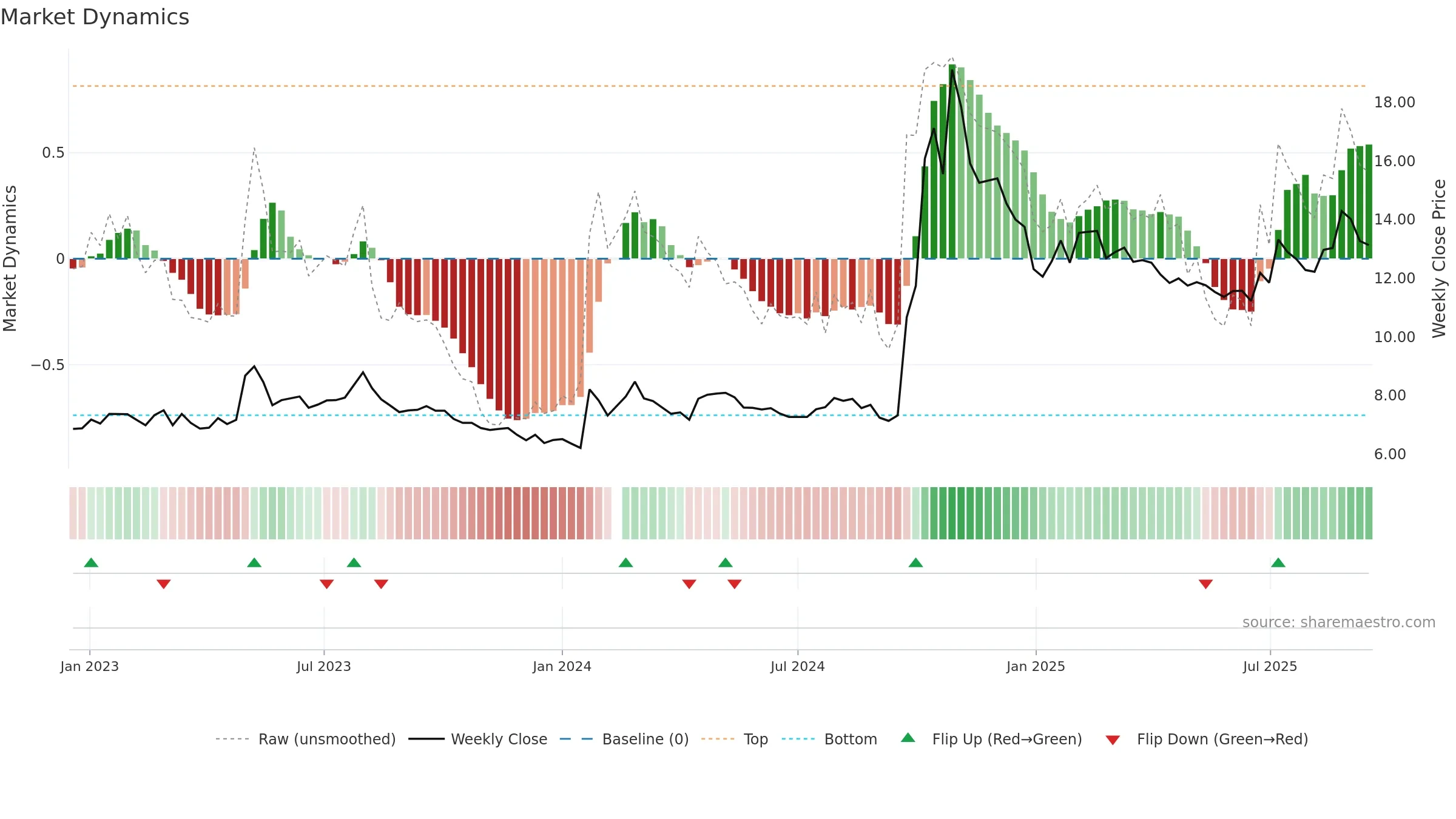1456x819 pixels.
Task: Click the Jan 2024 date label
Action: point(562,666)
